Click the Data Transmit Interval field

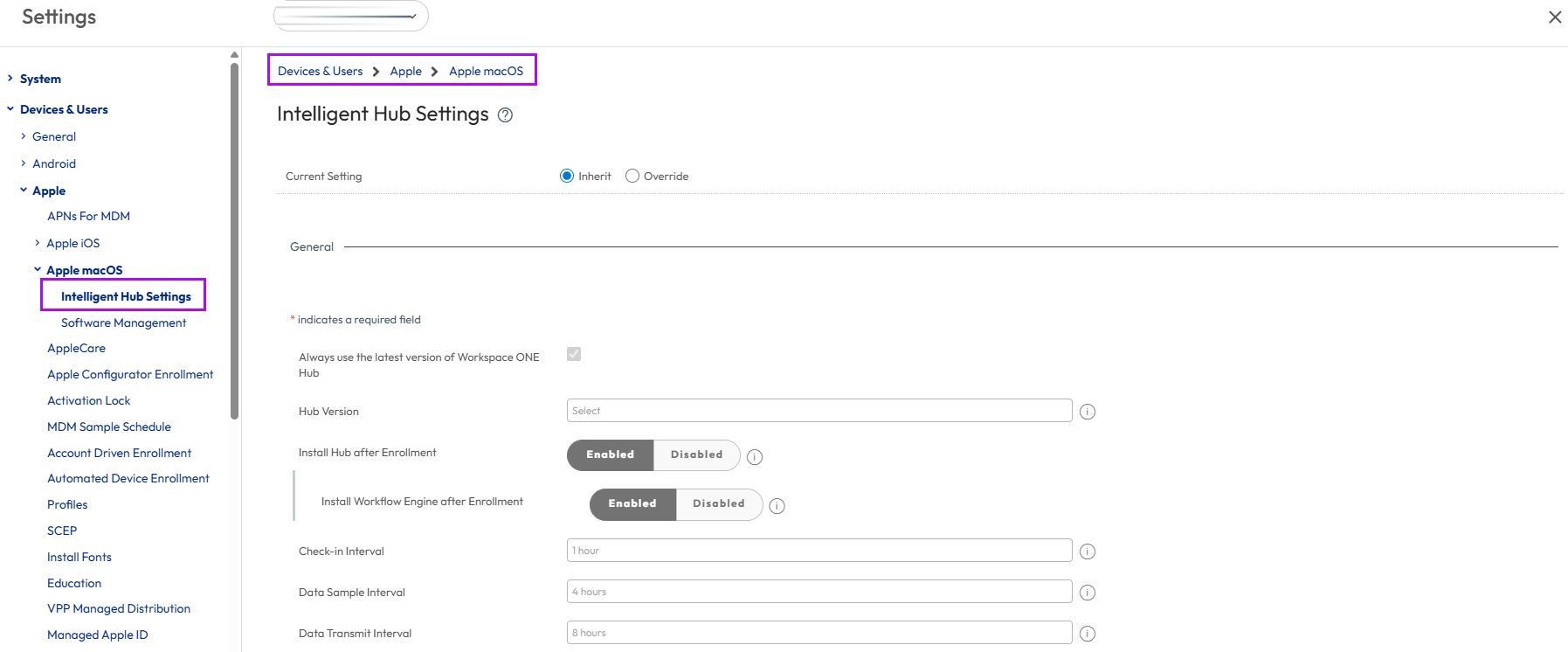point(819,633)
